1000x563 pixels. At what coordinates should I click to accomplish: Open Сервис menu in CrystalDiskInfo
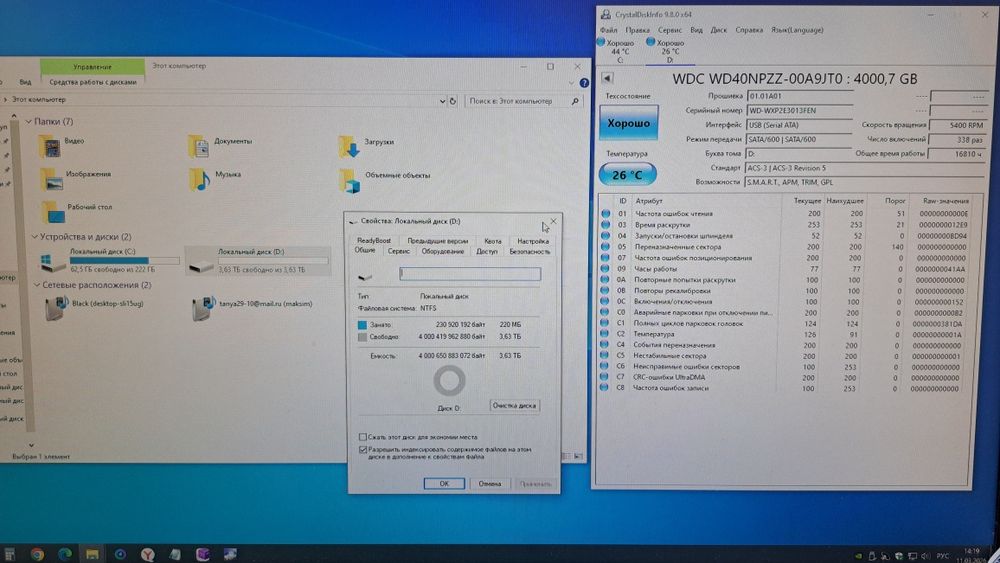pyautogui.click(x=670, y=30)
